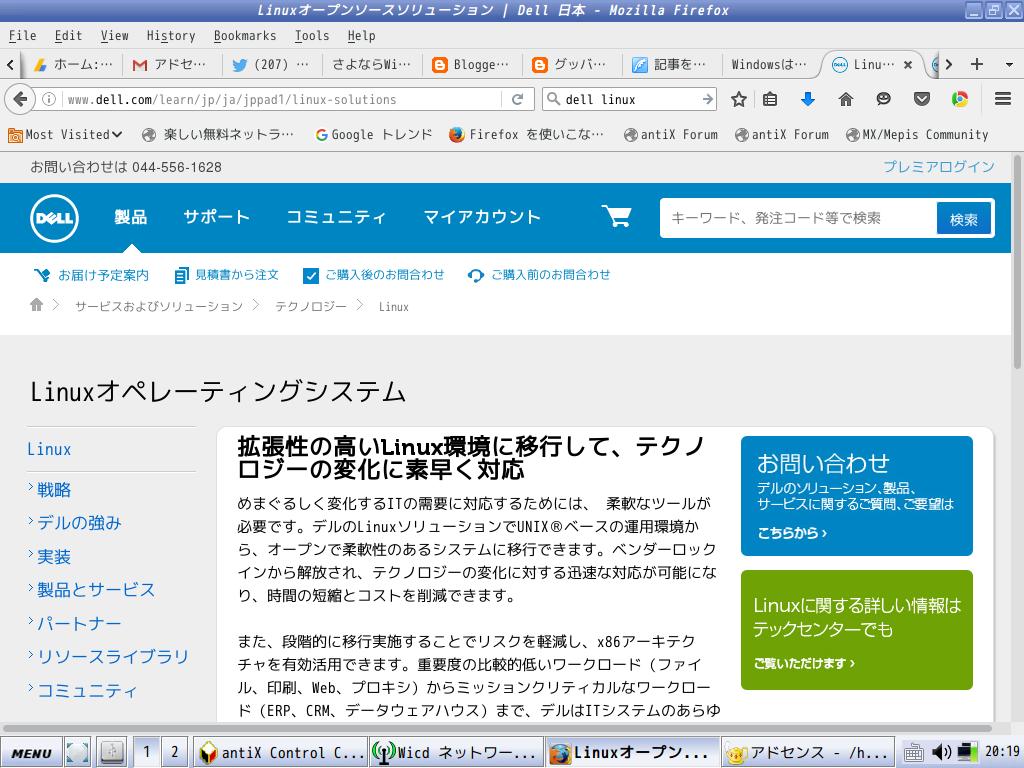Open the keyboard tray icon

(x=914, y=753)
